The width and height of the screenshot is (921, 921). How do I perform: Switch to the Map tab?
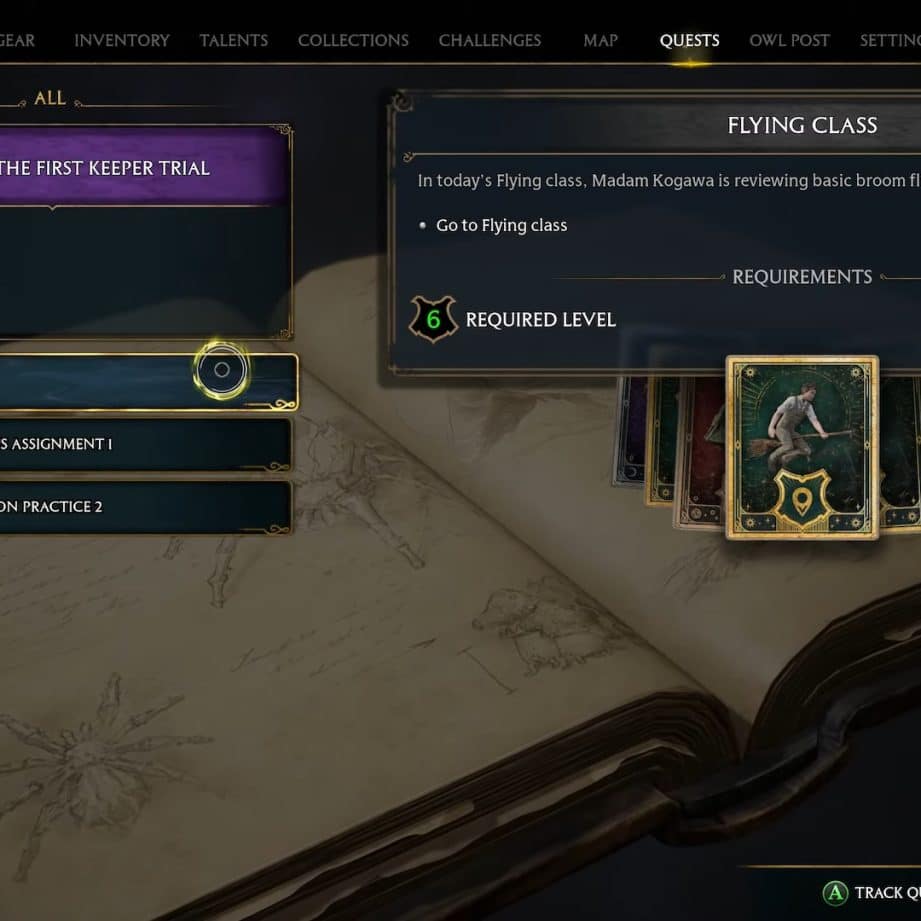600,41
